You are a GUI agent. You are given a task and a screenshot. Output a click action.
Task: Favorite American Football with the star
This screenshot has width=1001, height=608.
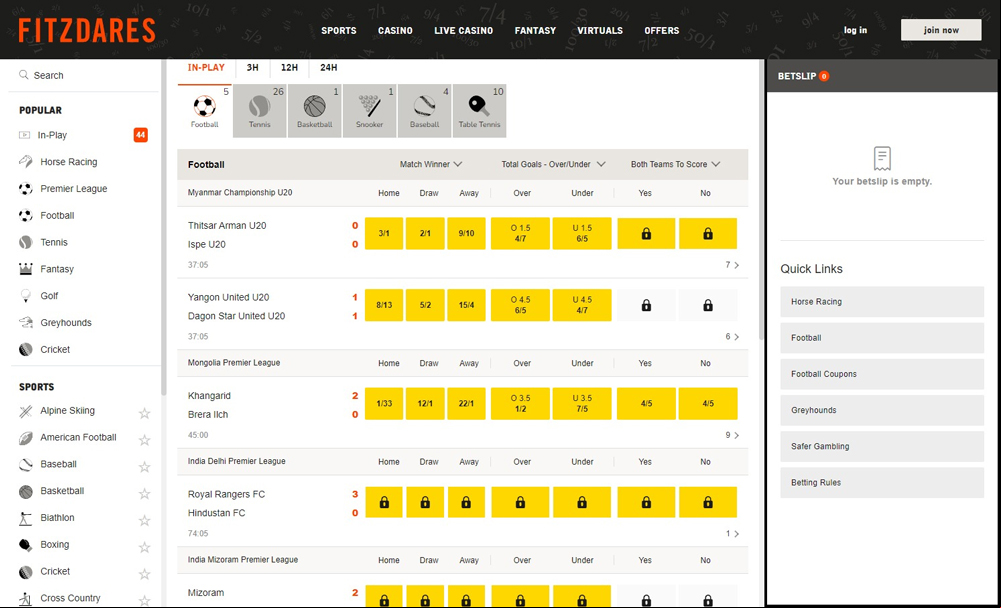pyautogui.click(x=145, y=440)
